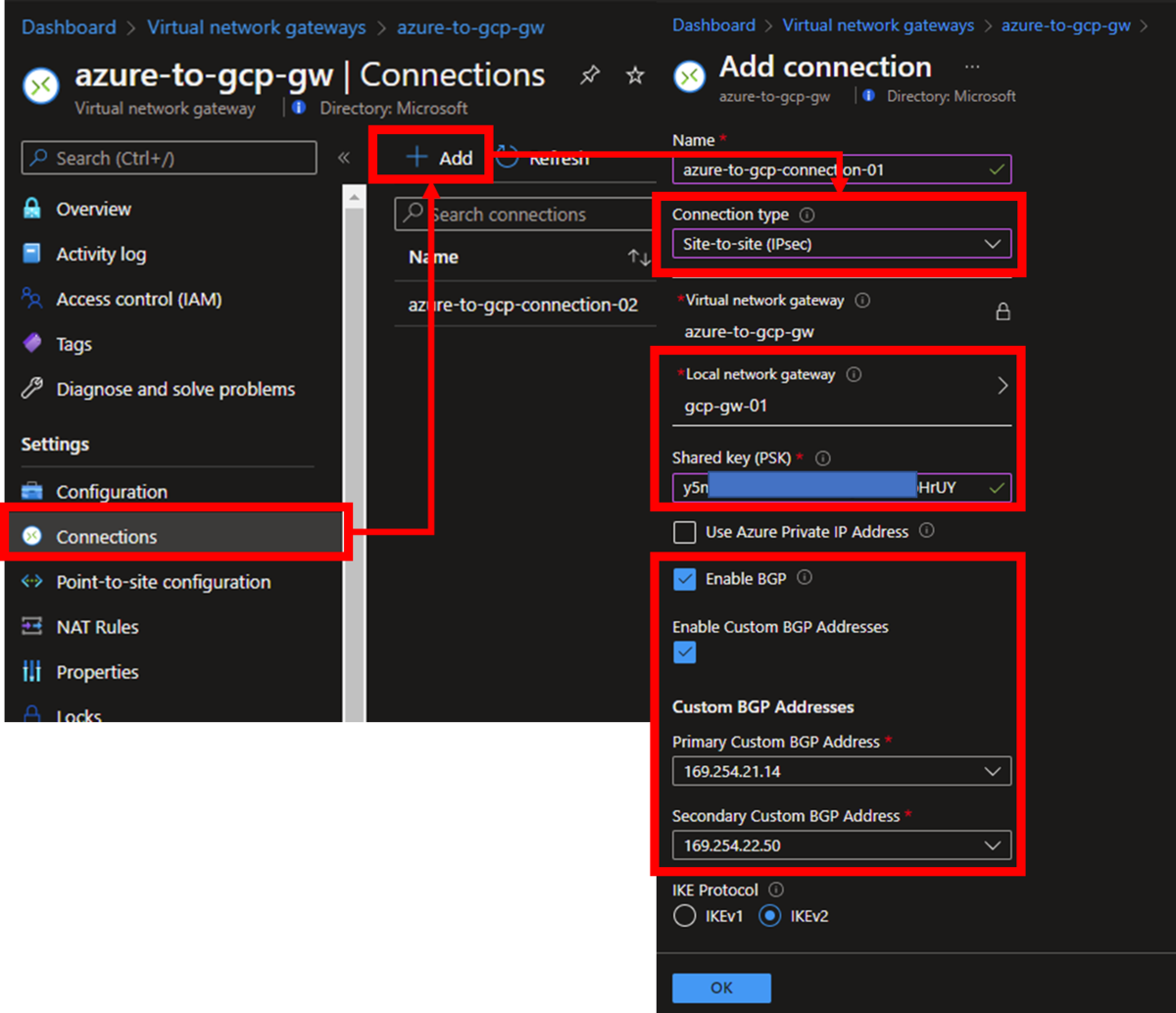Click IKE Protocol info icon
Screen dimensions: 1176x1013
tap(777, 890)
